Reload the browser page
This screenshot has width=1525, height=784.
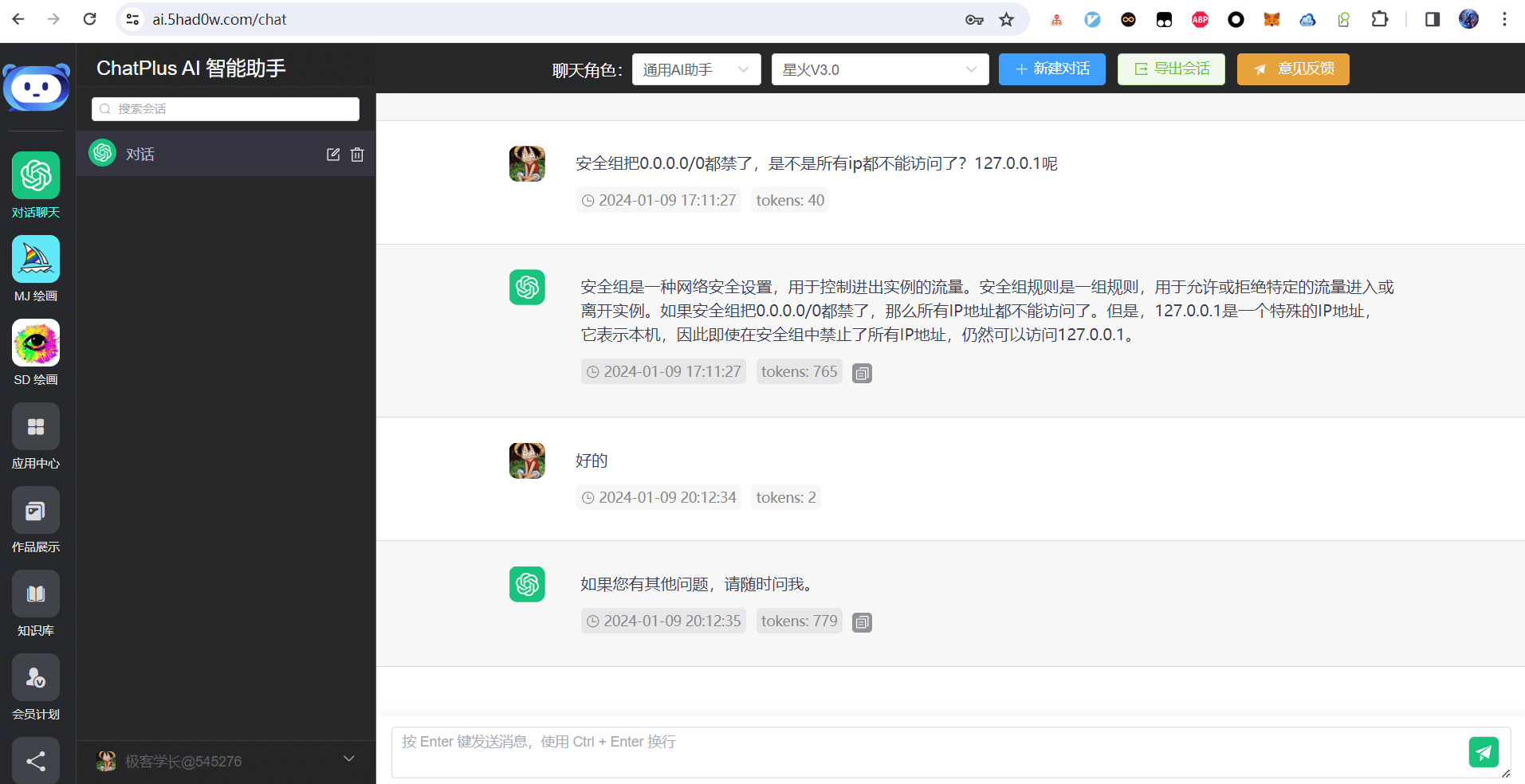(x=89, y=19)
